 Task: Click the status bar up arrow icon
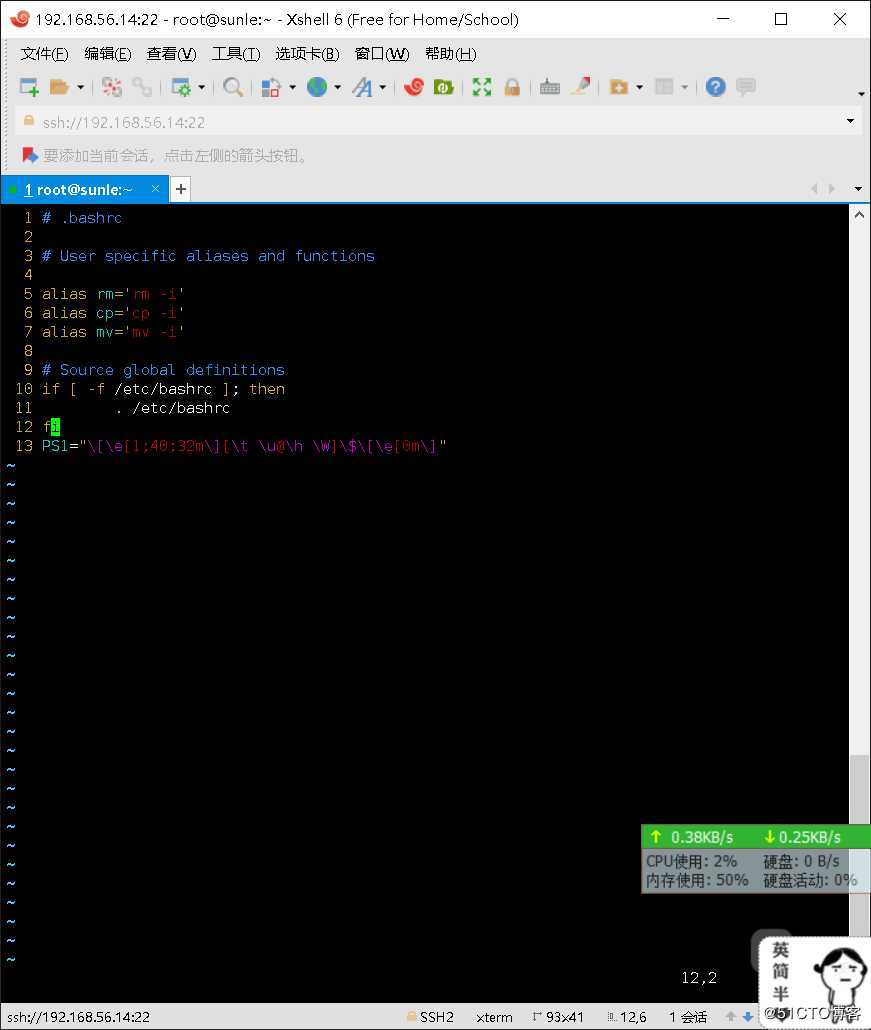pos(730,1017)
